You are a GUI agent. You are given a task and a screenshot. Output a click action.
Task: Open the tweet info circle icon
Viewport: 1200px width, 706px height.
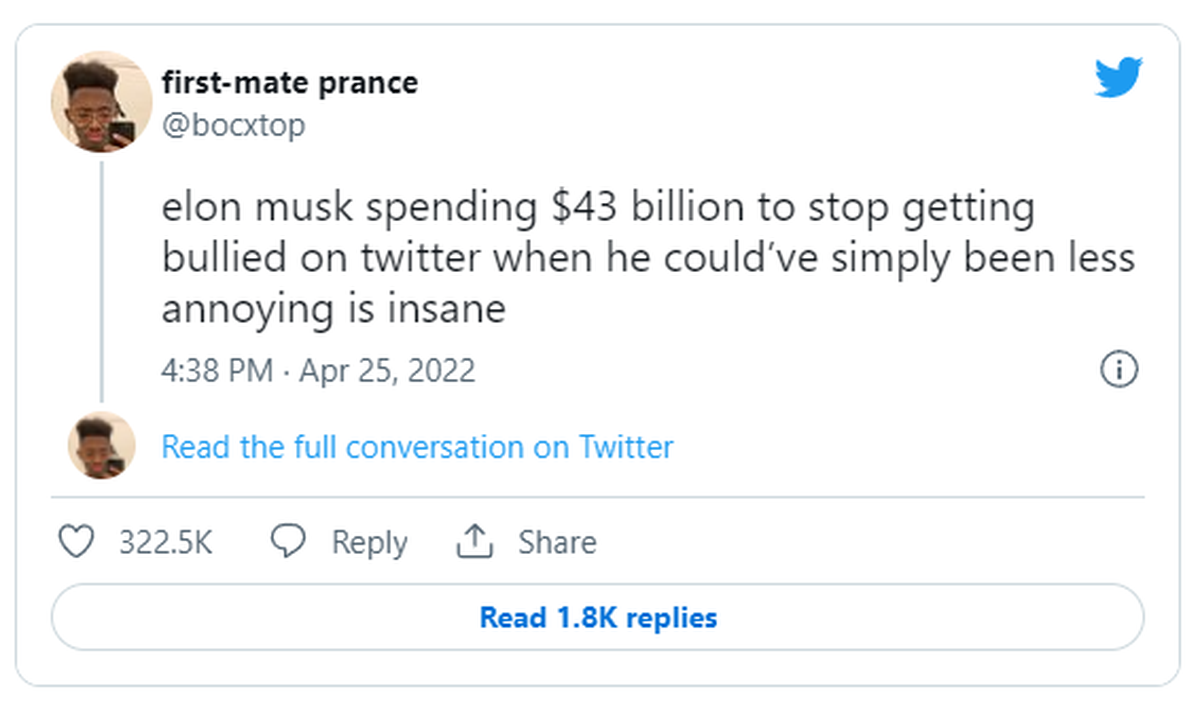tap(1119, 370)
